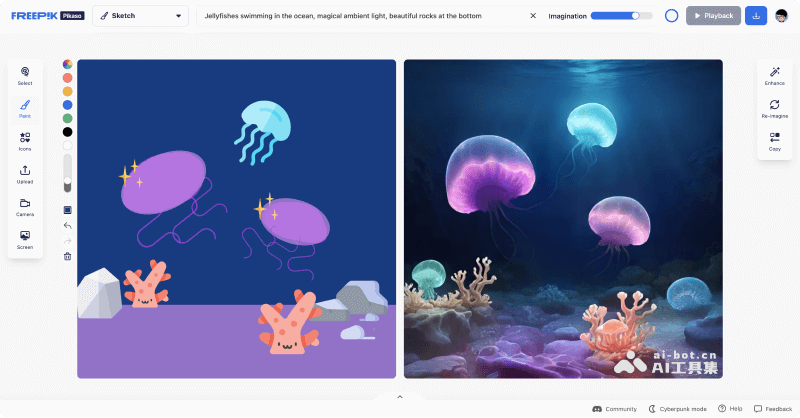Toggle Cyberpunk mode in the footer
800x418 pixels.
click(678, 409)
